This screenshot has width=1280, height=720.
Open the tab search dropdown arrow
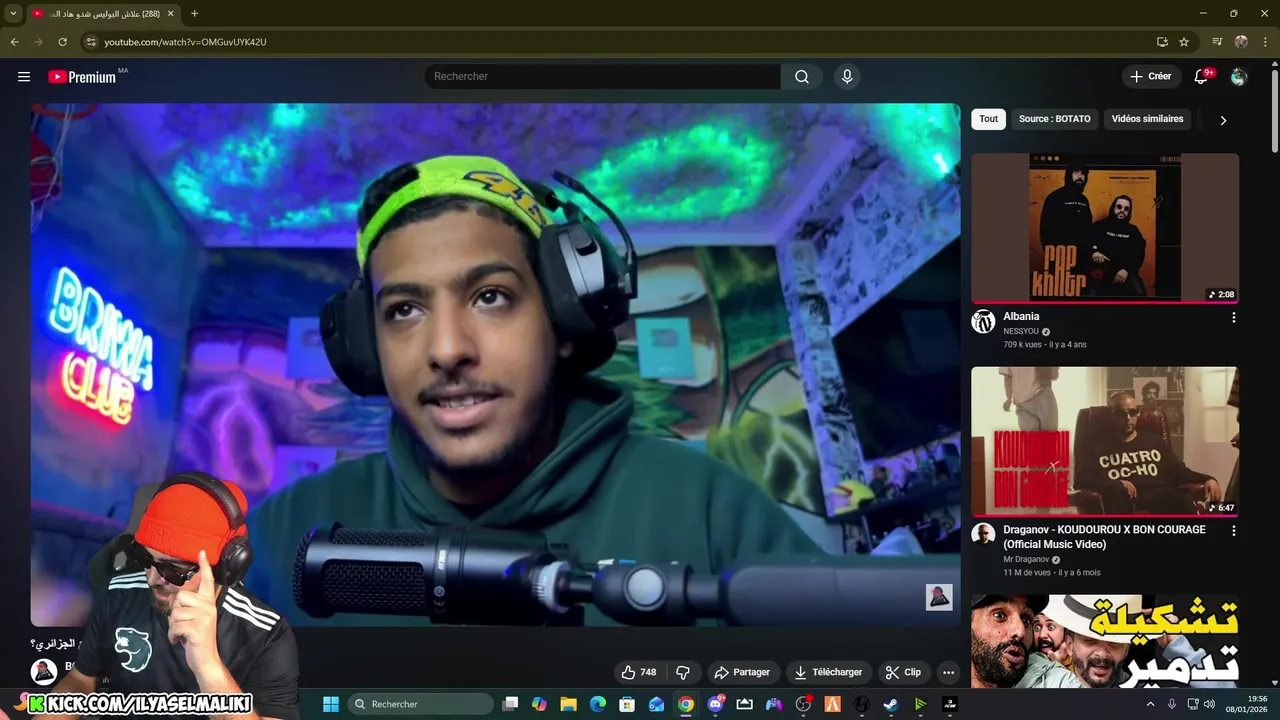pos(13,14)
